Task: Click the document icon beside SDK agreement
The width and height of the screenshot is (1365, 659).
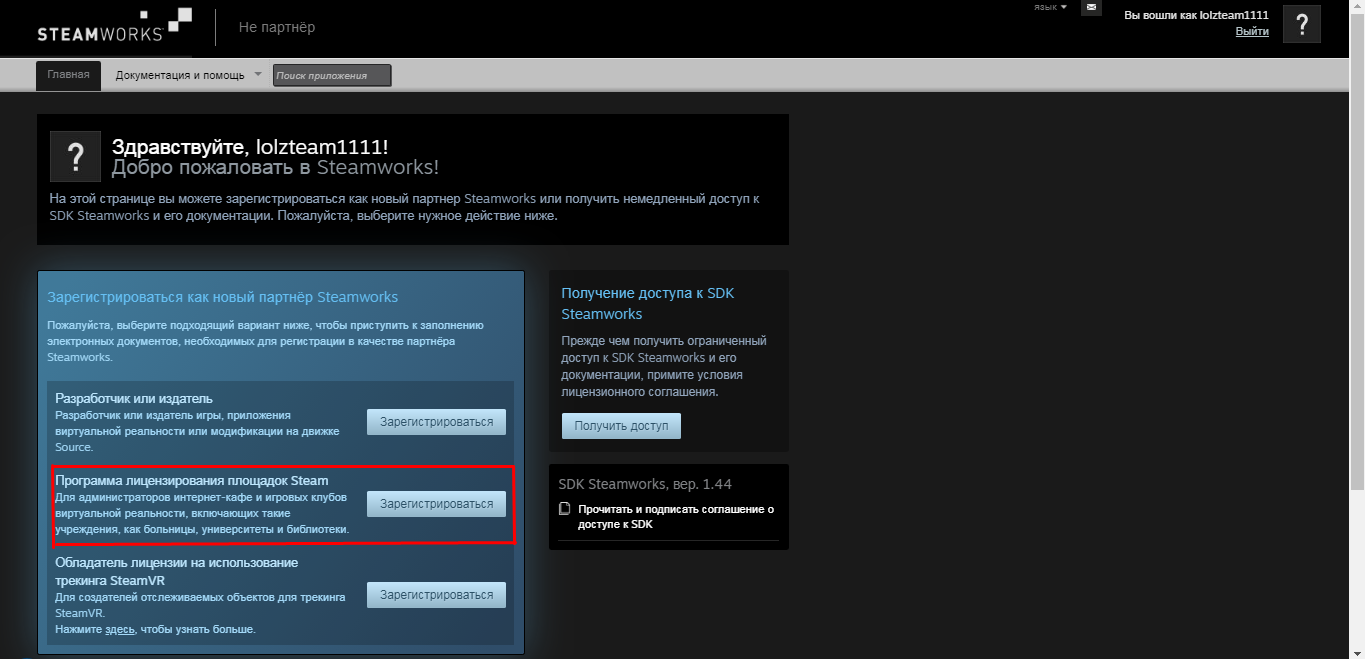Action: tap(565, 509)
